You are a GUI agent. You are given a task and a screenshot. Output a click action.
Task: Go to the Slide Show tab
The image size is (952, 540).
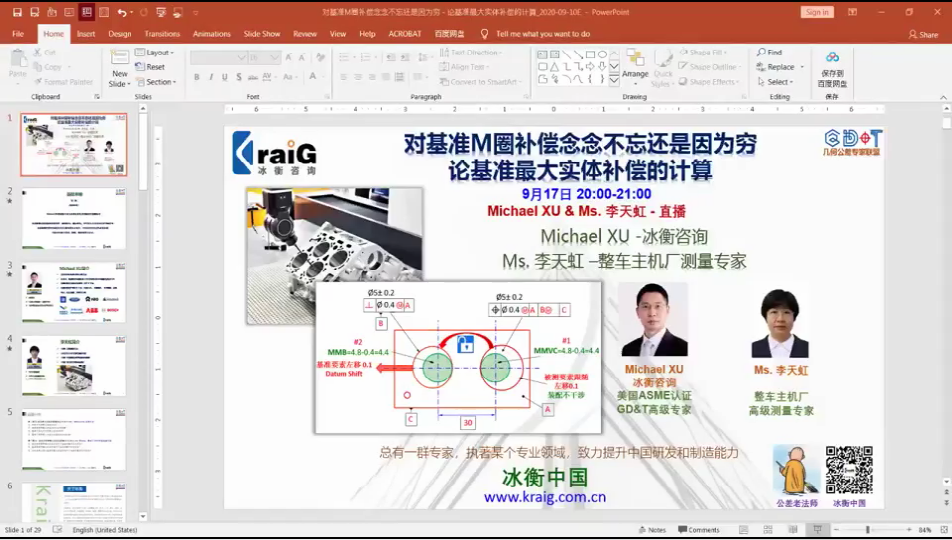point(262,34)
